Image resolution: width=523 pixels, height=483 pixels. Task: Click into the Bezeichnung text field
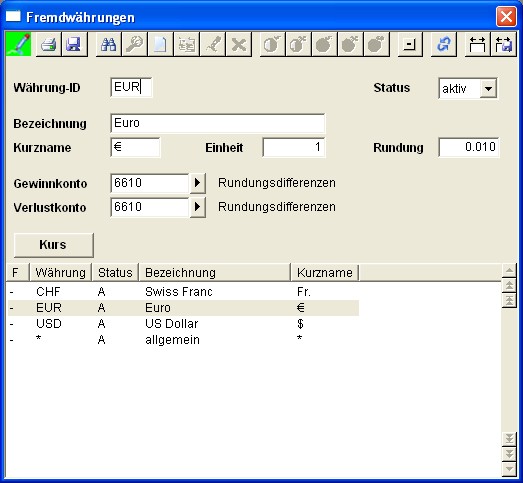(x=217, y=123)
